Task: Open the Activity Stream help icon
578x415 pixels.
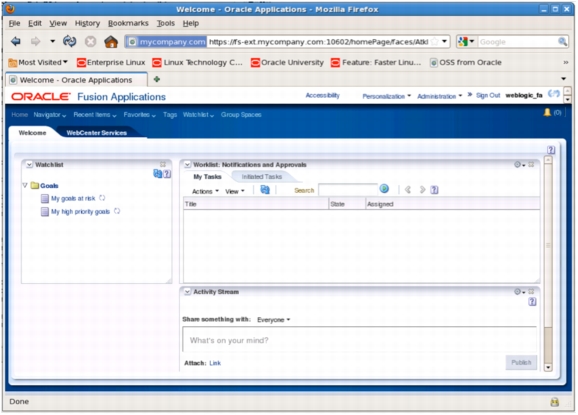Action: tap(532, 301)
